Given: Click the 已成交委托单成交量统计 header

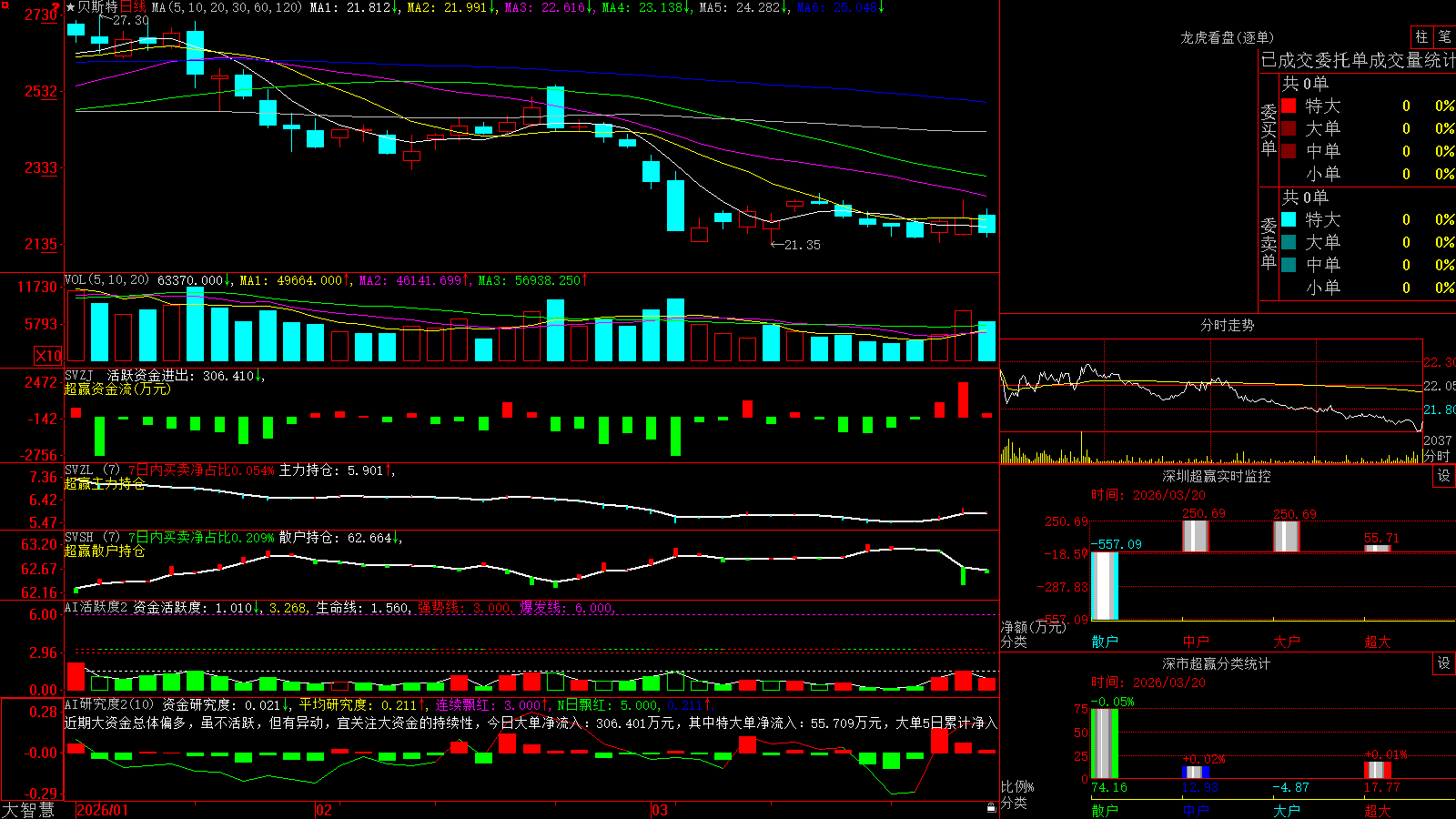Looking at the screenshot, I should click(1358, 60).
